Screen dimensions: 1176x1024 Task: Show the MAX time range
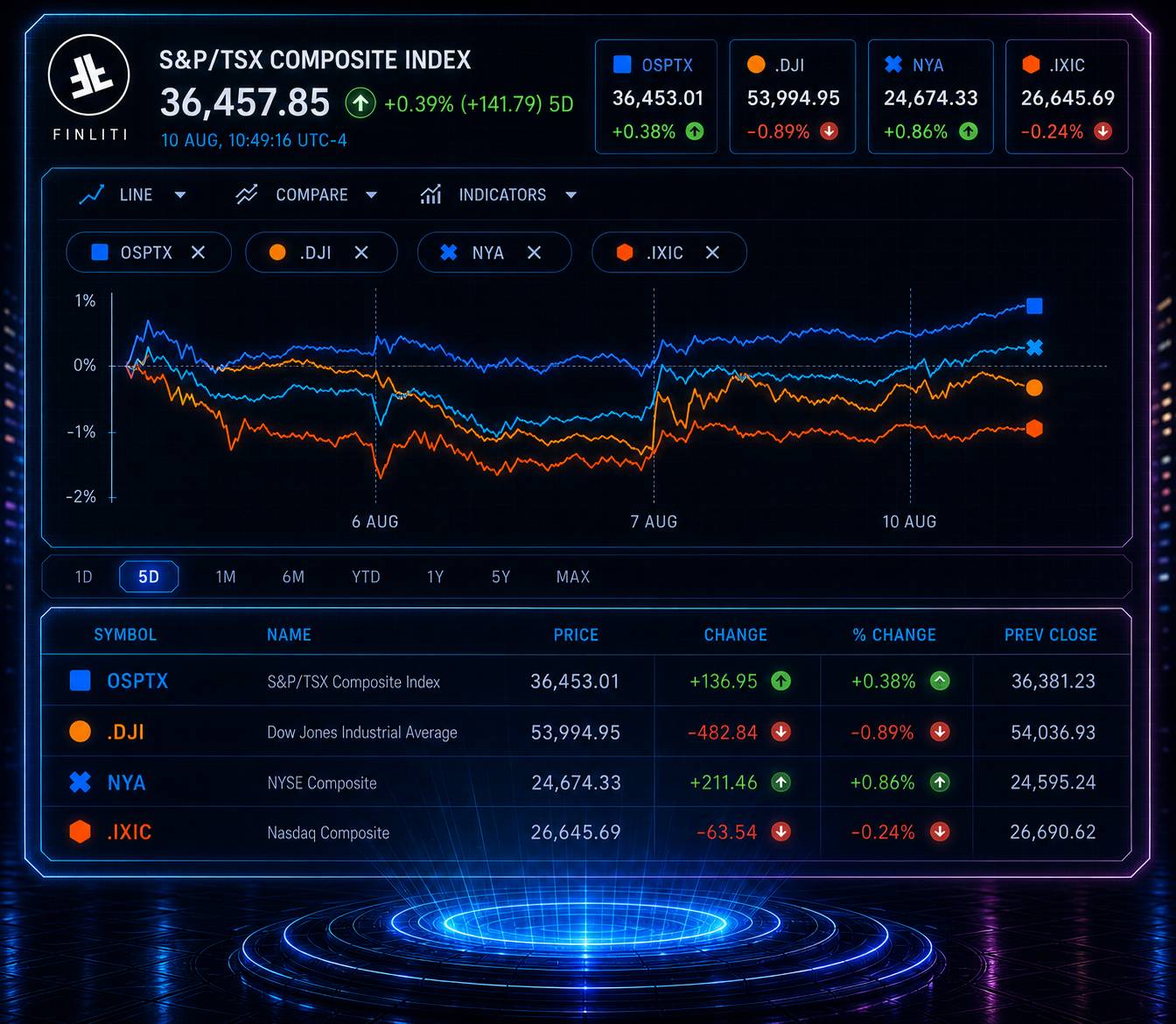pos(573,577)
